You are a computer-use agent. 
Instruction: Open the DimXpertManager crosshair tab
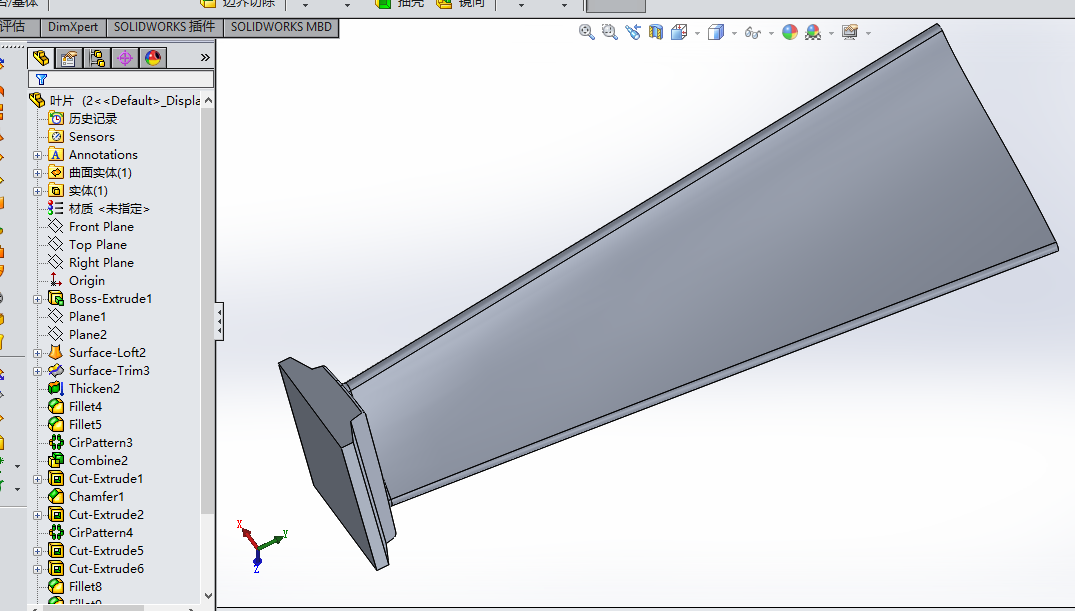point(125,58)
